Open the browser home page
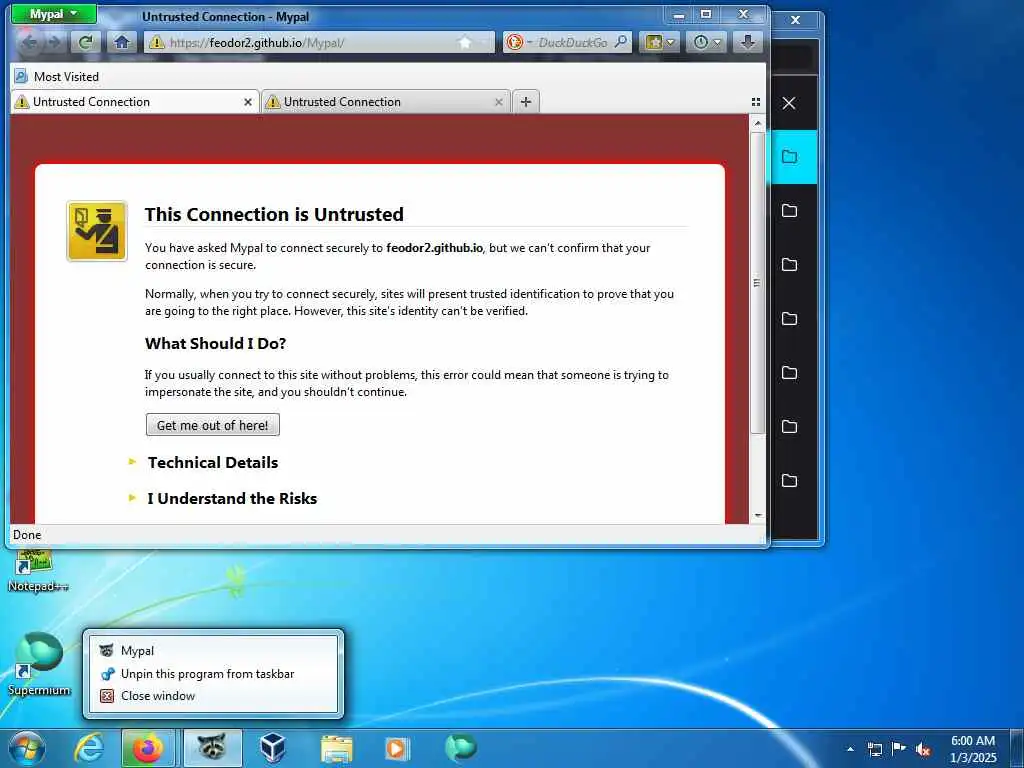Viewport: 1024px width, 768px height. point(121,42)
